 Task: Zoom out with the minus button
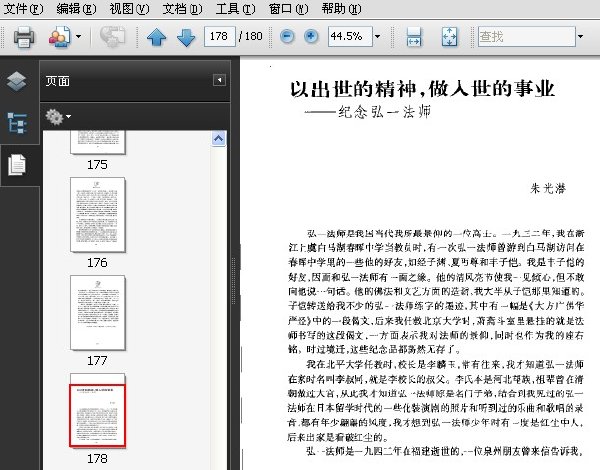287,37
